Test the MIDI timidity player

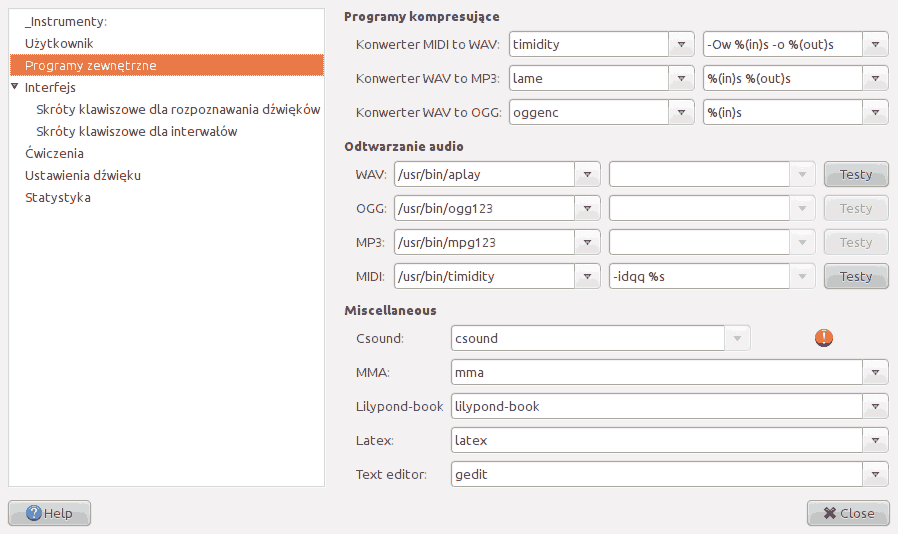[855, 276]
